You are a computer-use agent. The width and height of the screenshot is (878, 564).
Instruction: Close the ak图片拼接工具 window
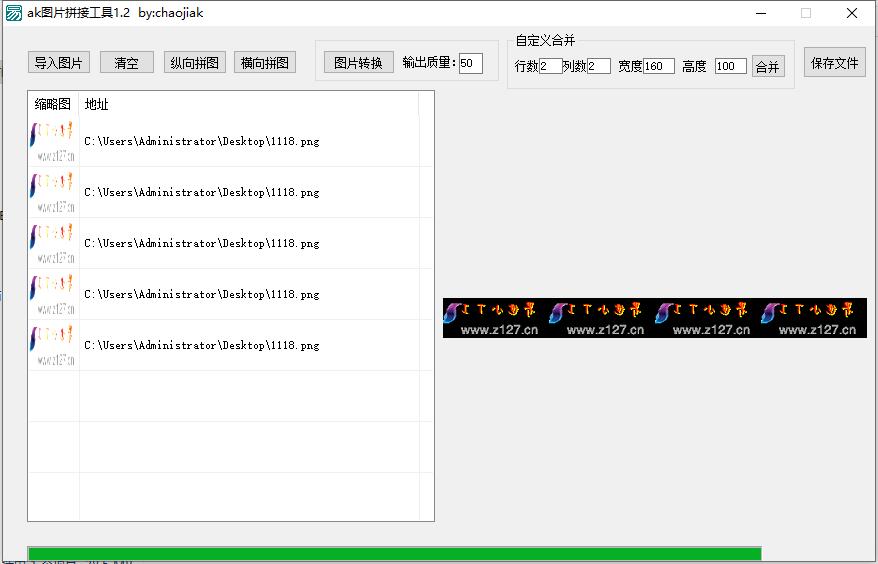pyautogui.click(x=852, y=13)
